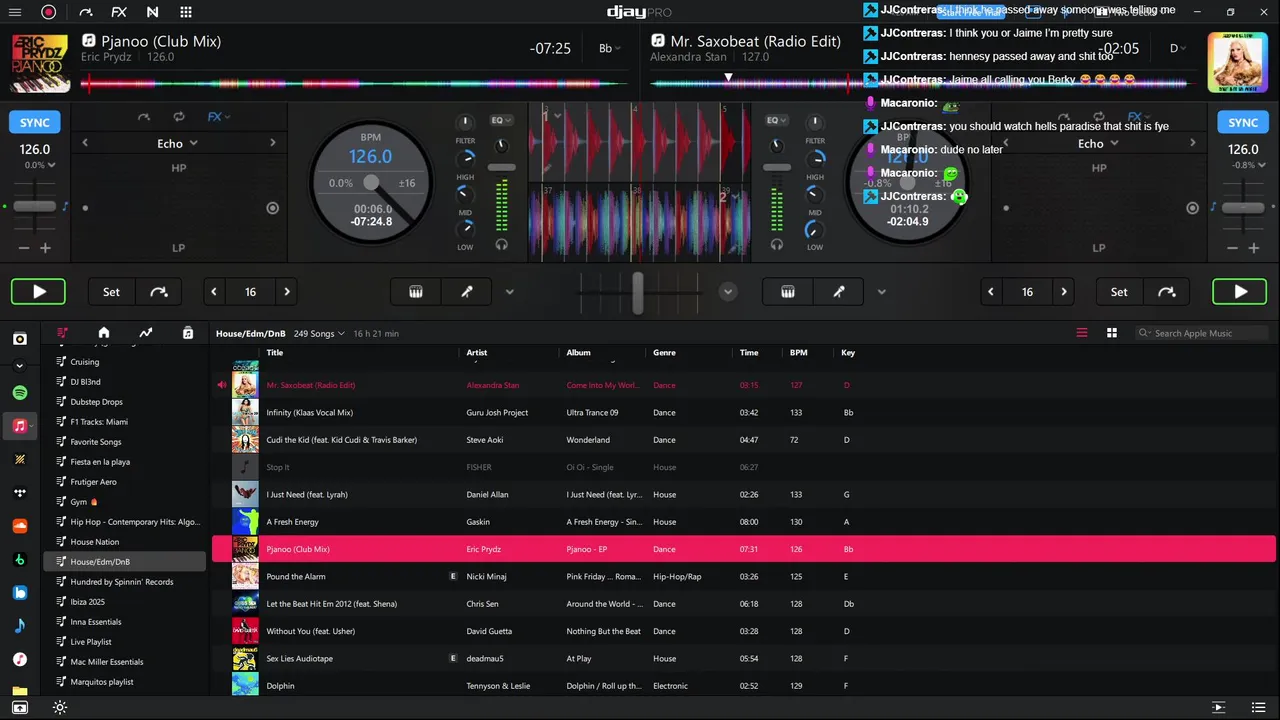Play the left deck
Screen dimensions: 1280x720
tap(38, 292)
